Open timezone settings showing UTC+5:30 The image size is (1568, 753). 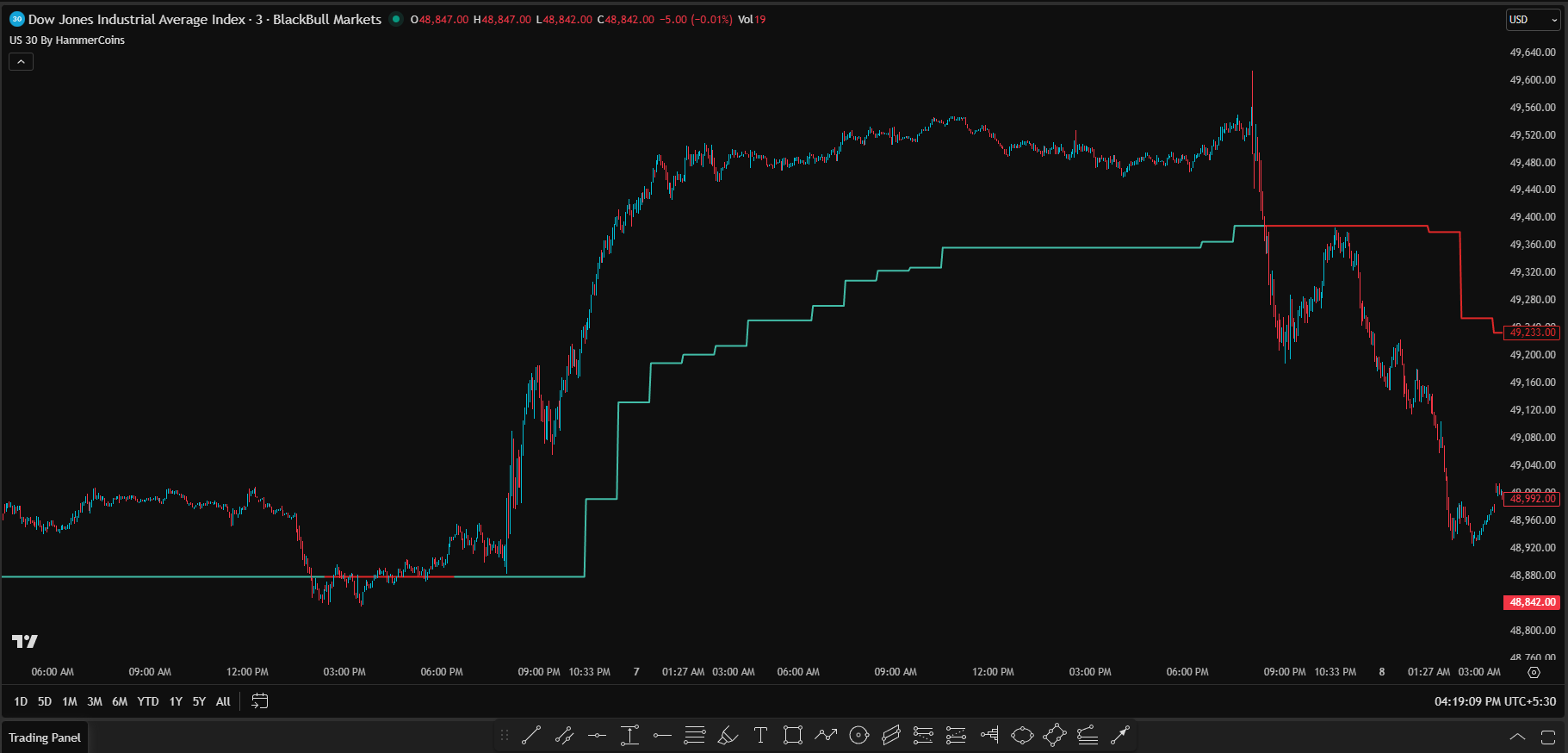[1495, 701]
